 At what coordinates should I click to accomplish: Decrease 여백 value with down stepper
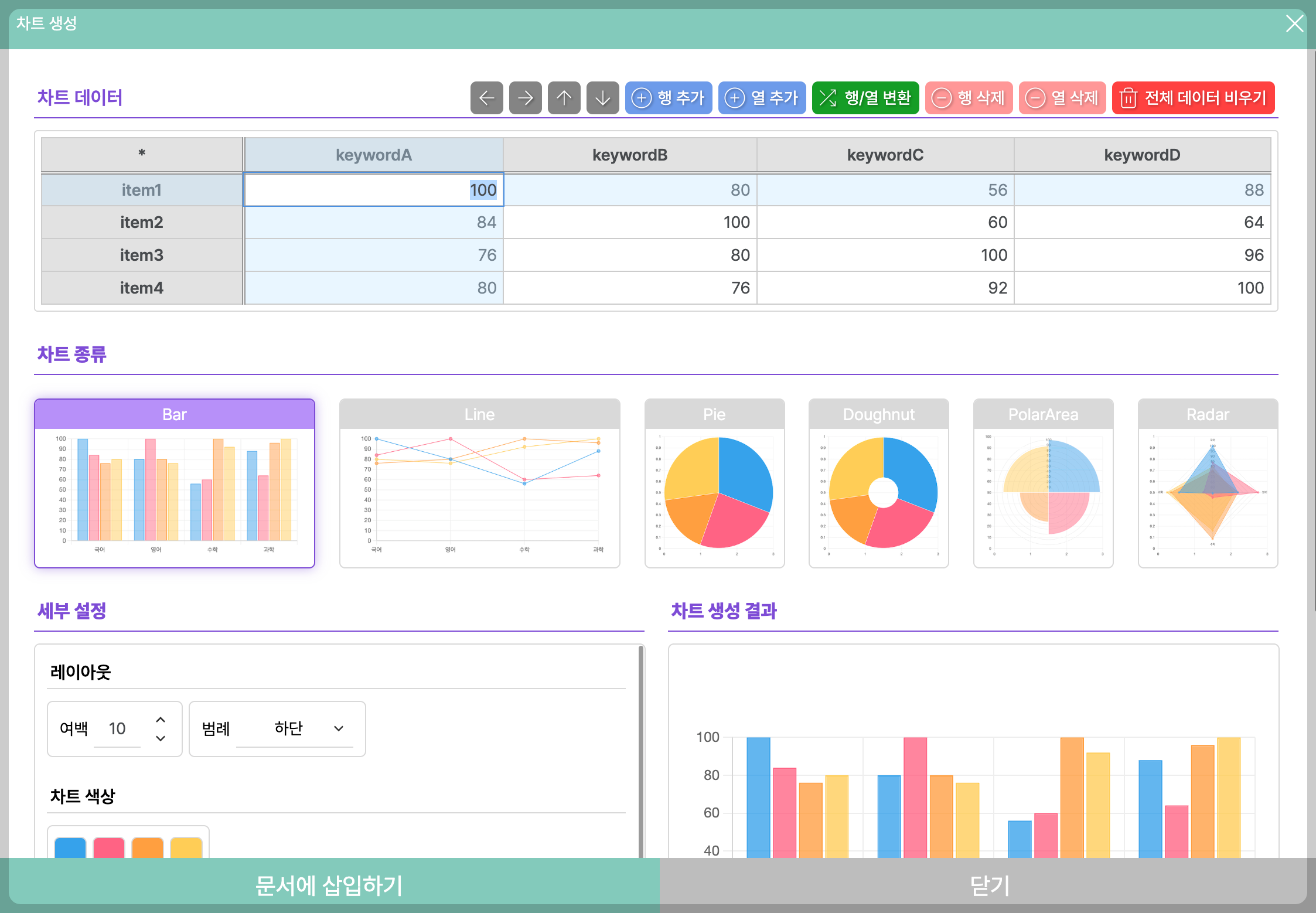coord(161,738)
